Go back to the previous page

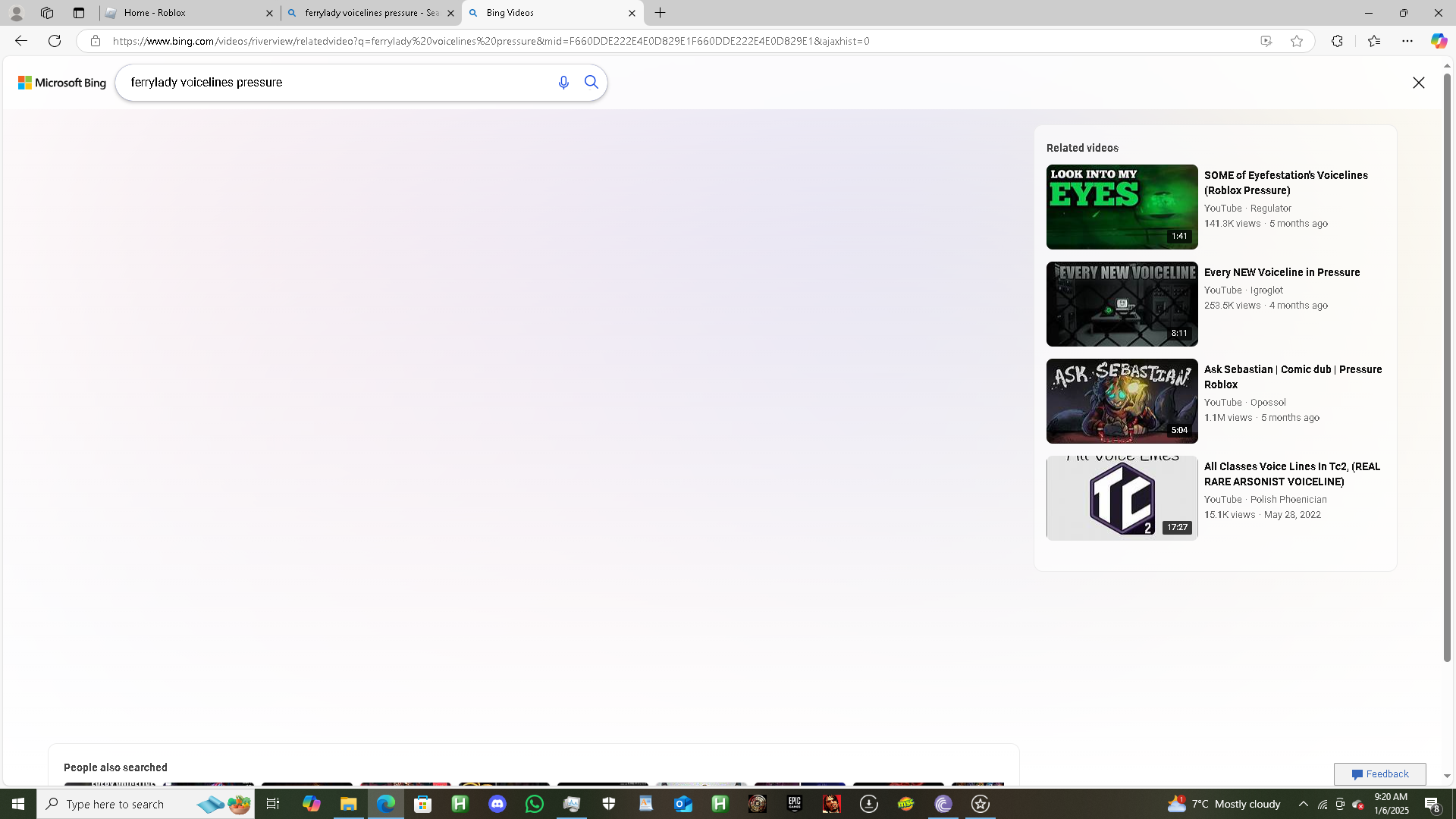coord(20,41)
